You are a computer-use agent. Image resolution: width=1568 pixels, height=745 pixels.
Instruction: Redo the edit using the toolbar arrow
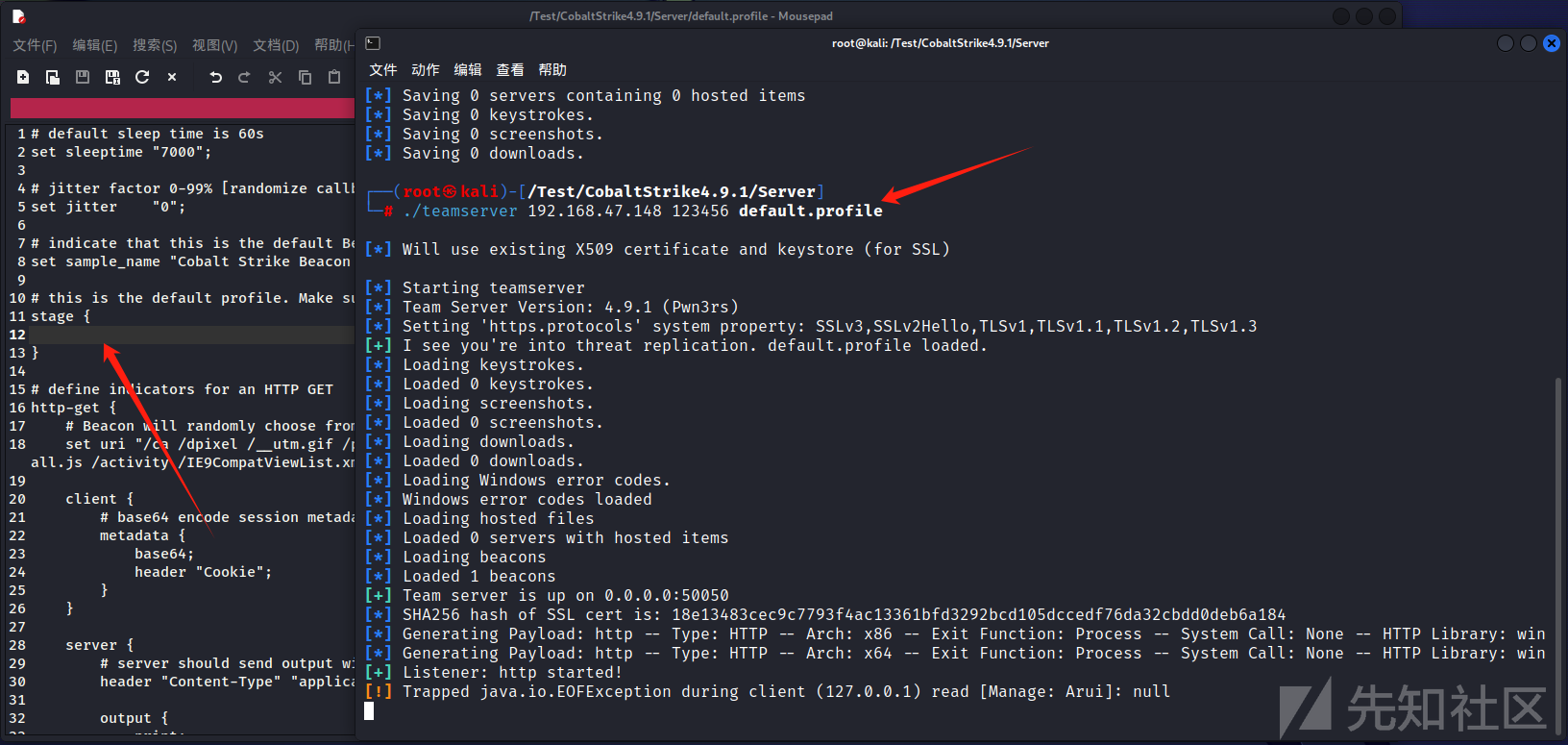(x=244, y=77)
